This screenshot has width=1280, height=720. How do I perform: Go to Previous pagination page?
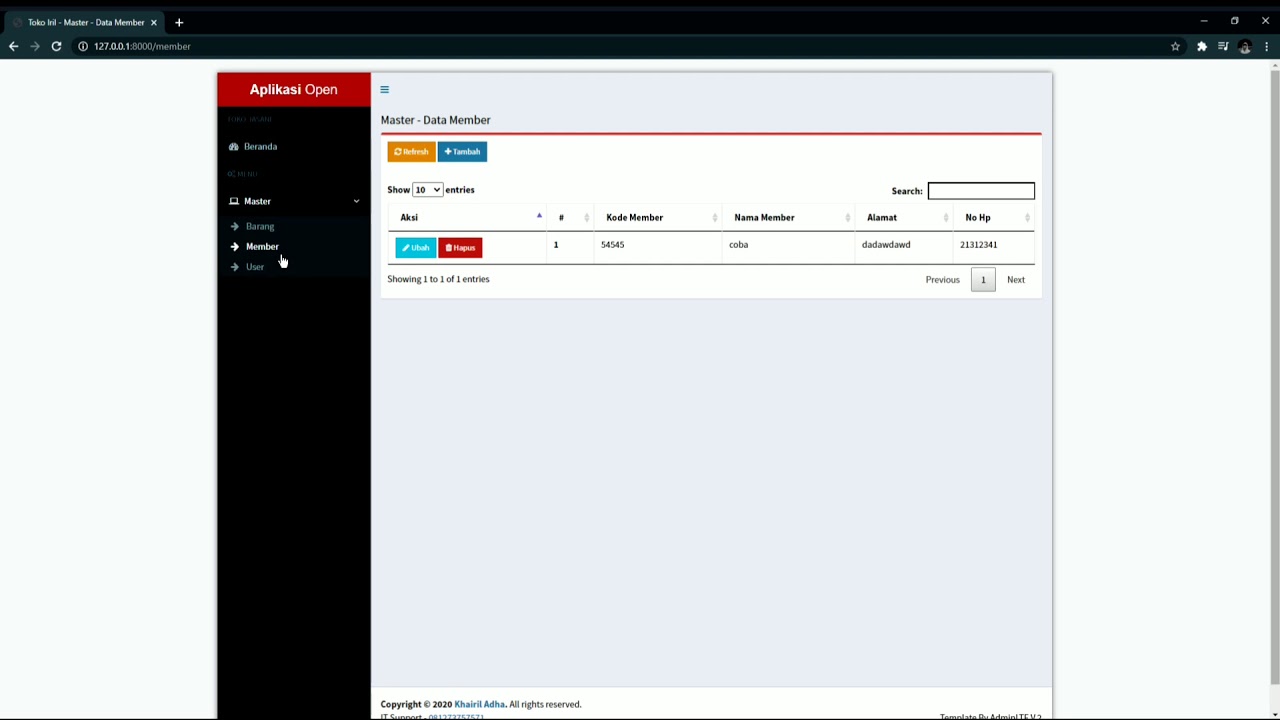tap(942, 280)
